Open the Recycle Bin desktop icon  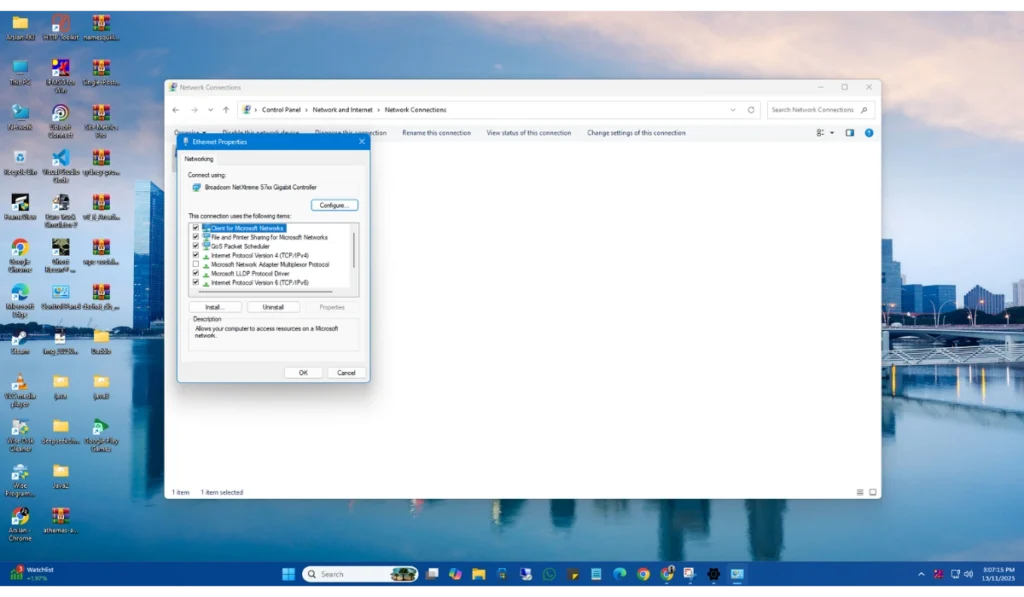pos(20,158)
